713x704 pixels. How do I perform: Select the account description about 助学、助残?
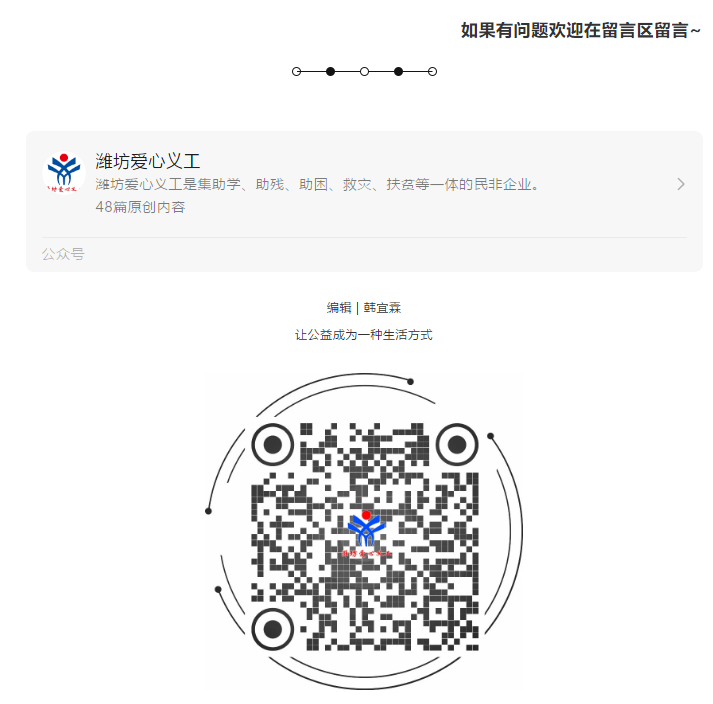pyautogui.click(x=317, y=184)
